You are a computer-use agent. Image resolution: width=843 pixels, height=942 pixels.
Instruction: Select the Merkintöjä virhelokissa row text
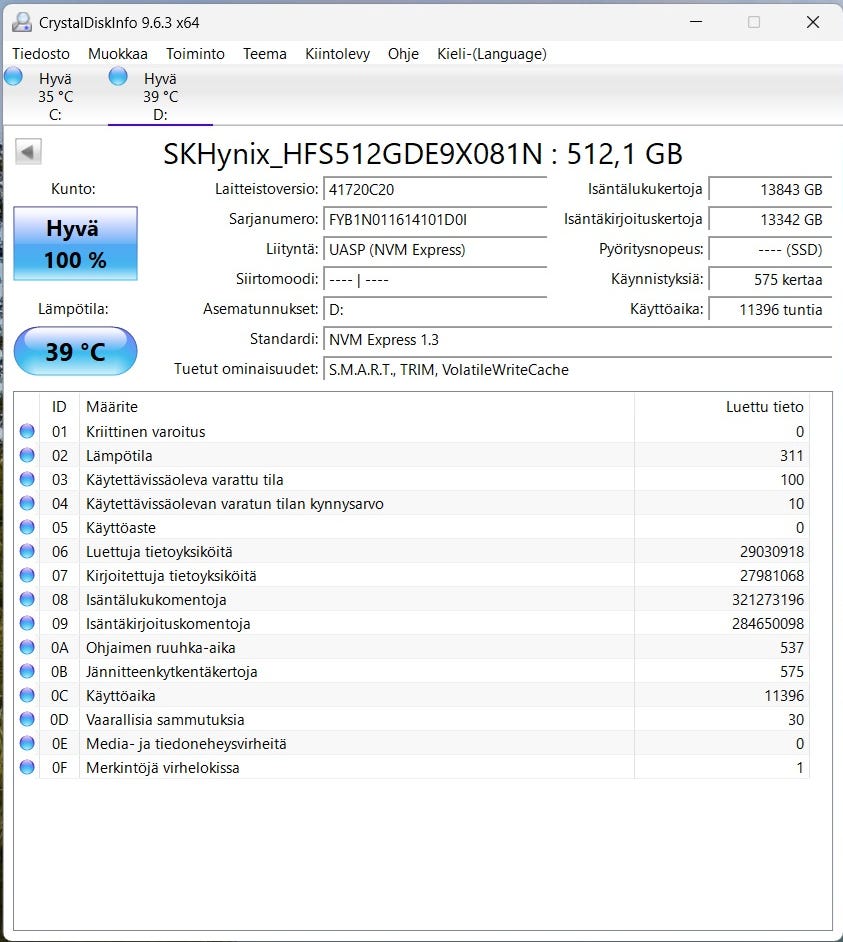163,768
